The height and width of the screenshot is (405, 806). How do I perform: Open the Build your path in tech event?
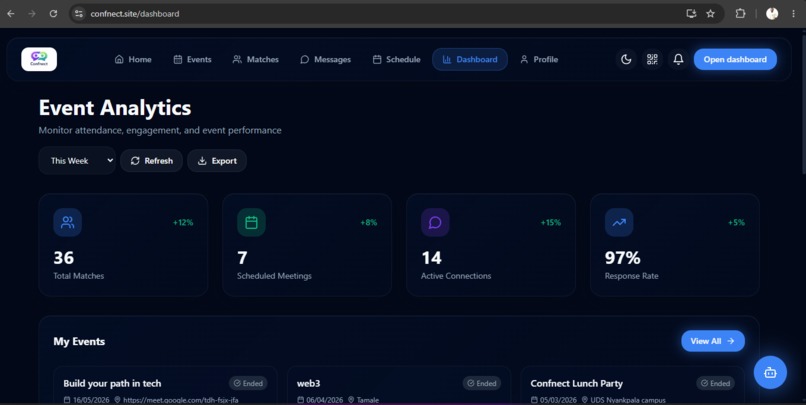tap(165, 385)
